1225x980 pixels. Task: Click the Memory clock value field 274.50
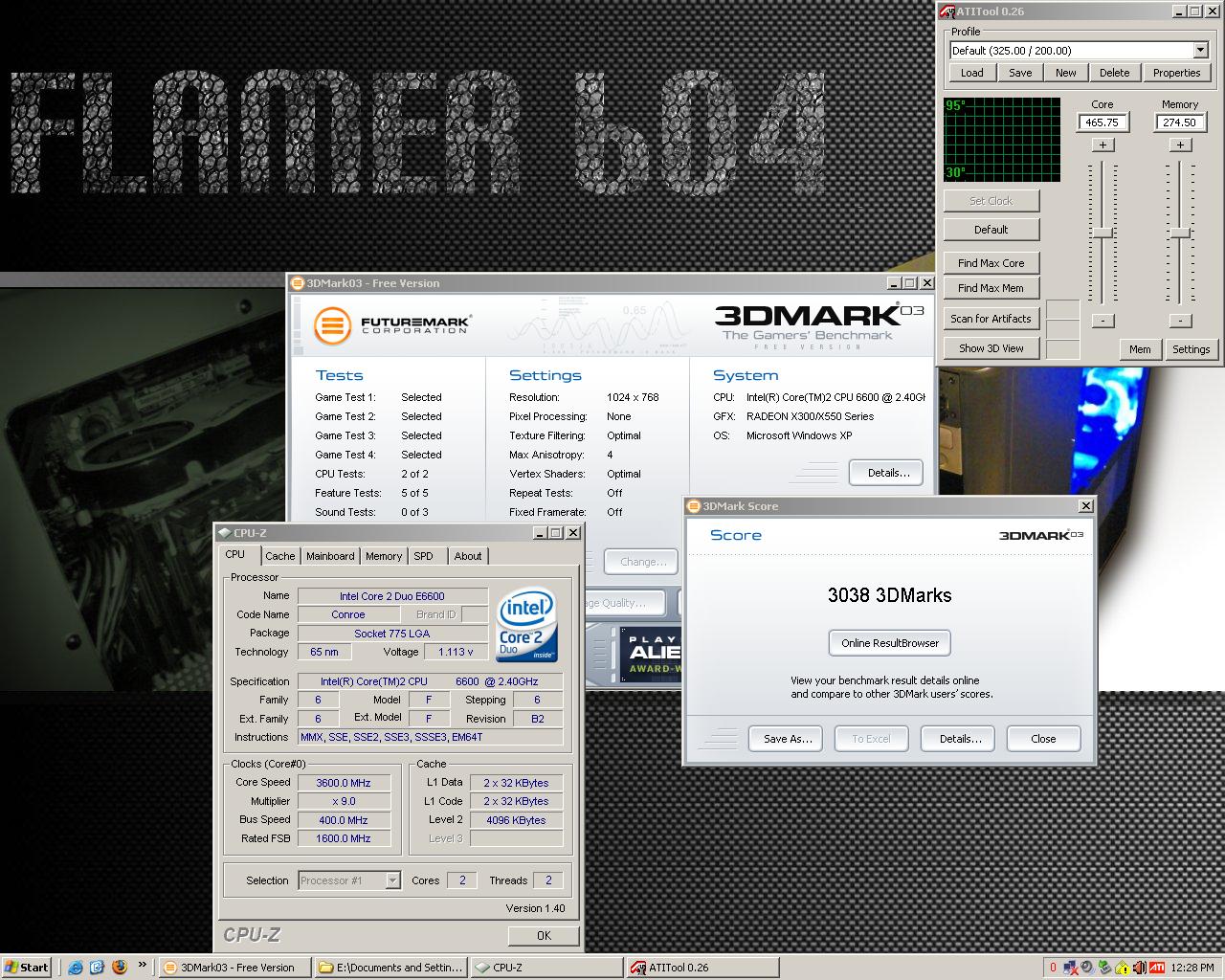click(x=1180, y=122)
